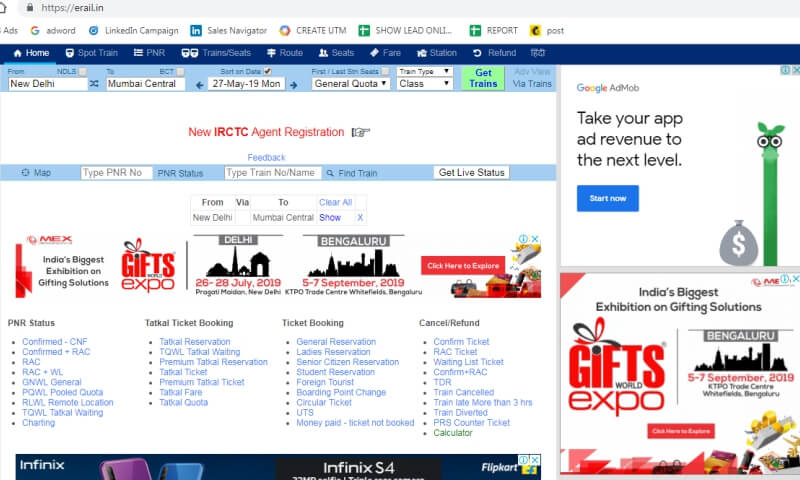This screenshot has height=480, width=800.
Task: Open SHOW LEAD ONLI... bookmark
Action: (x=405, y=31)
